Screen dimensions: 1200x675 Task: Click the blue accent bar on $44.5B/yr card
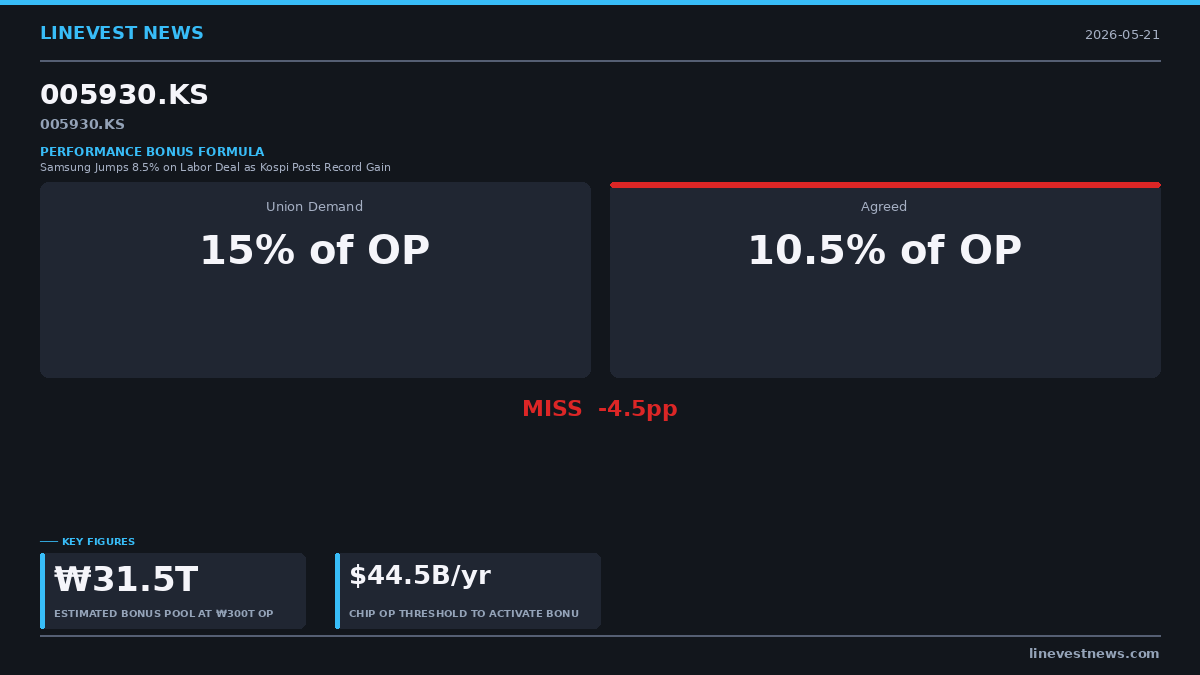[x=337, y=591]
